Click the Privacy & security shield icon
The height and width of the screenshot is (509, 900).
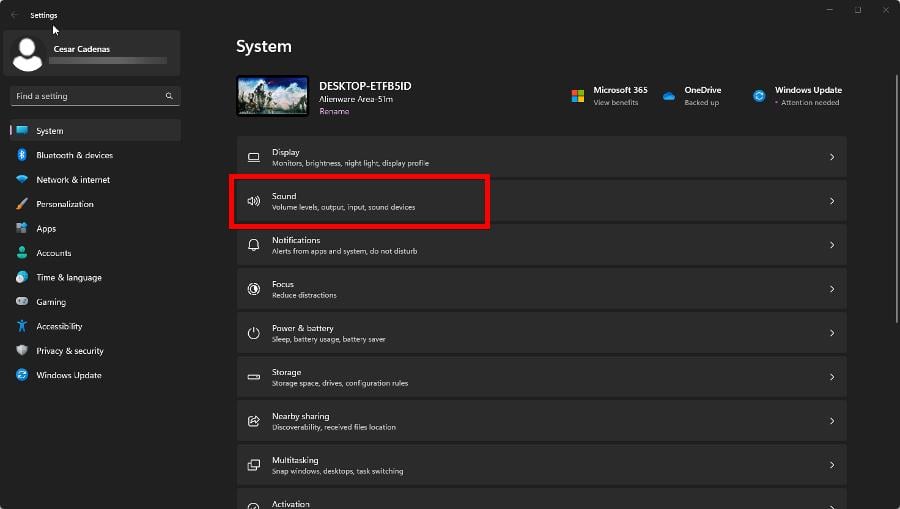tap(21, 351)
